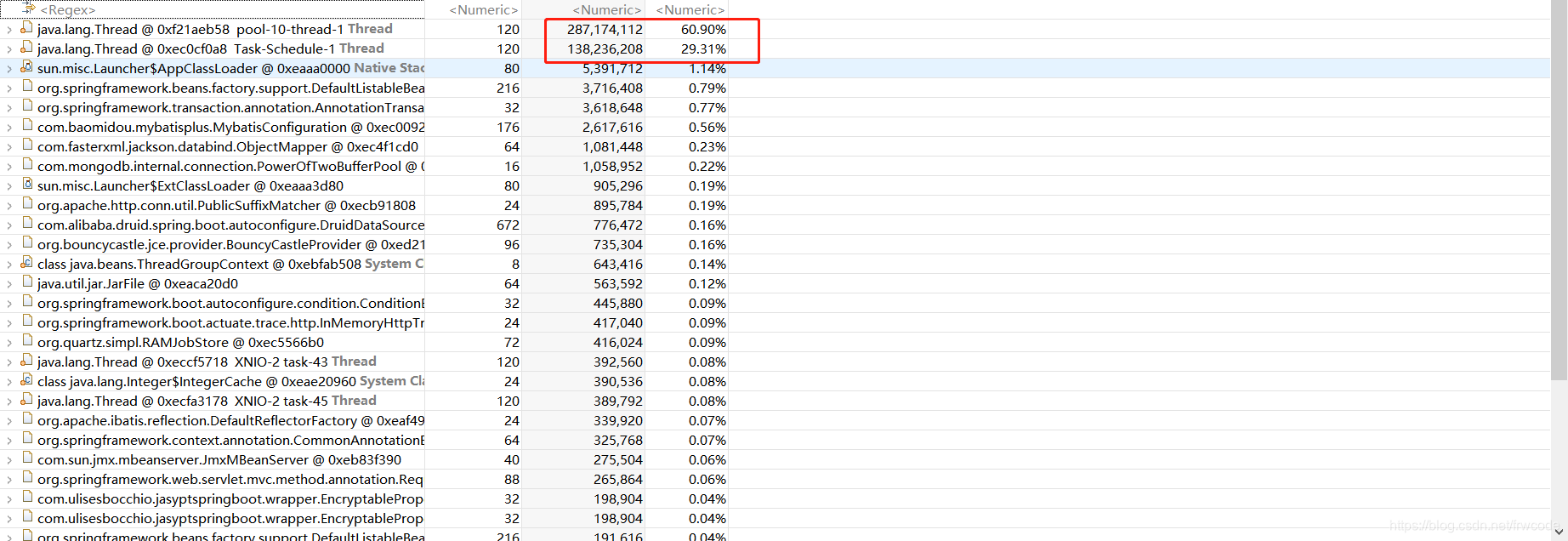Click the shallow heap value 176
Screen dimensions: 1568x541
pyautogui.click(x=508, y=128)
